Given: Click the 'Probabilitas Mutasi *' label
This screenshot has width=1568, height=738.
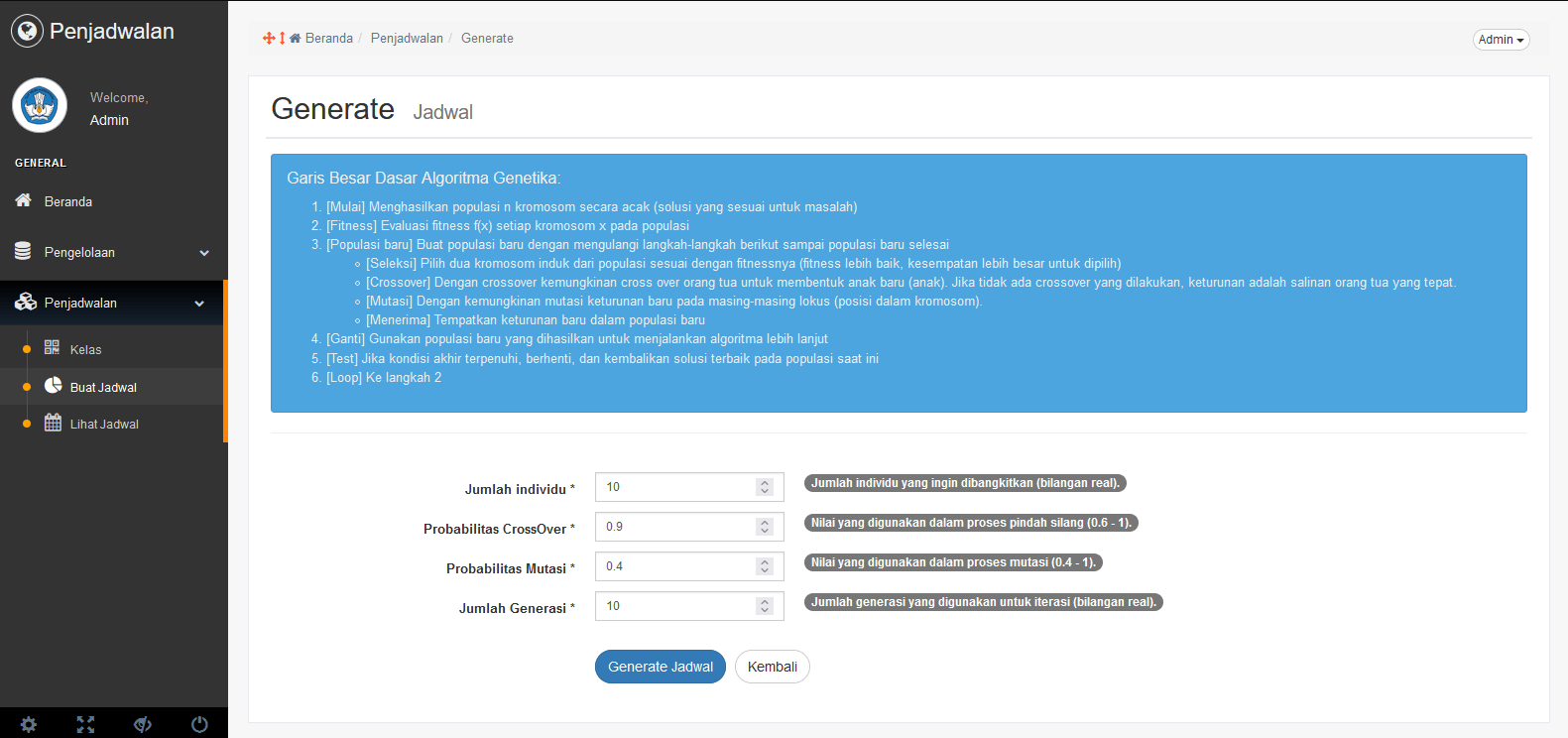Looking at the screenshot, I should 511,568.
